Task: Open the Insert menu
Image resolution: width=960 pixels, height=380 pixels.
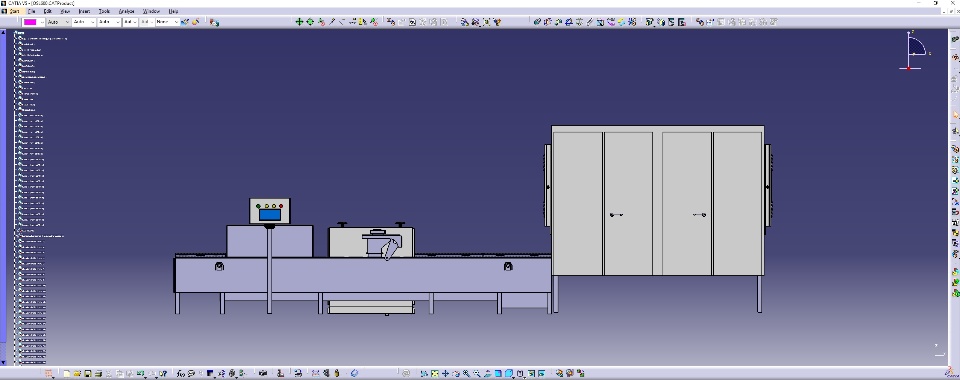Action: click(x=84, y=11)
